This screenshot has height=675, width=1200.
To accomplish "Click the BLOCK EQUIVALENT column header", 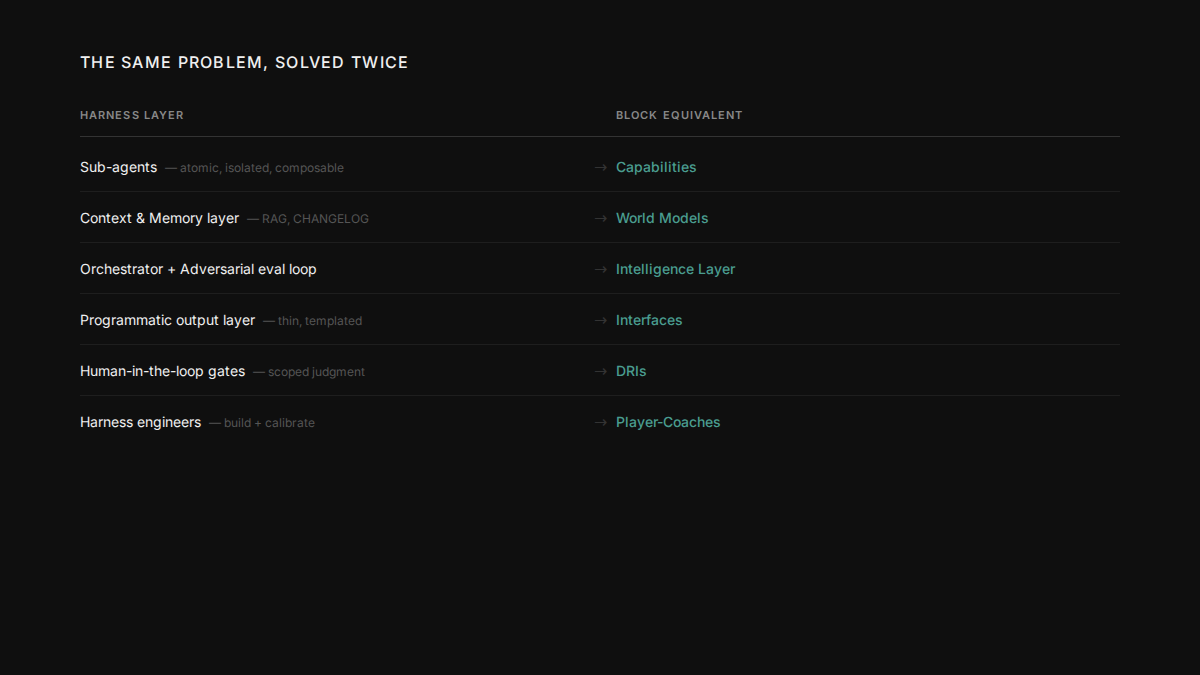I will click(679, 115).
